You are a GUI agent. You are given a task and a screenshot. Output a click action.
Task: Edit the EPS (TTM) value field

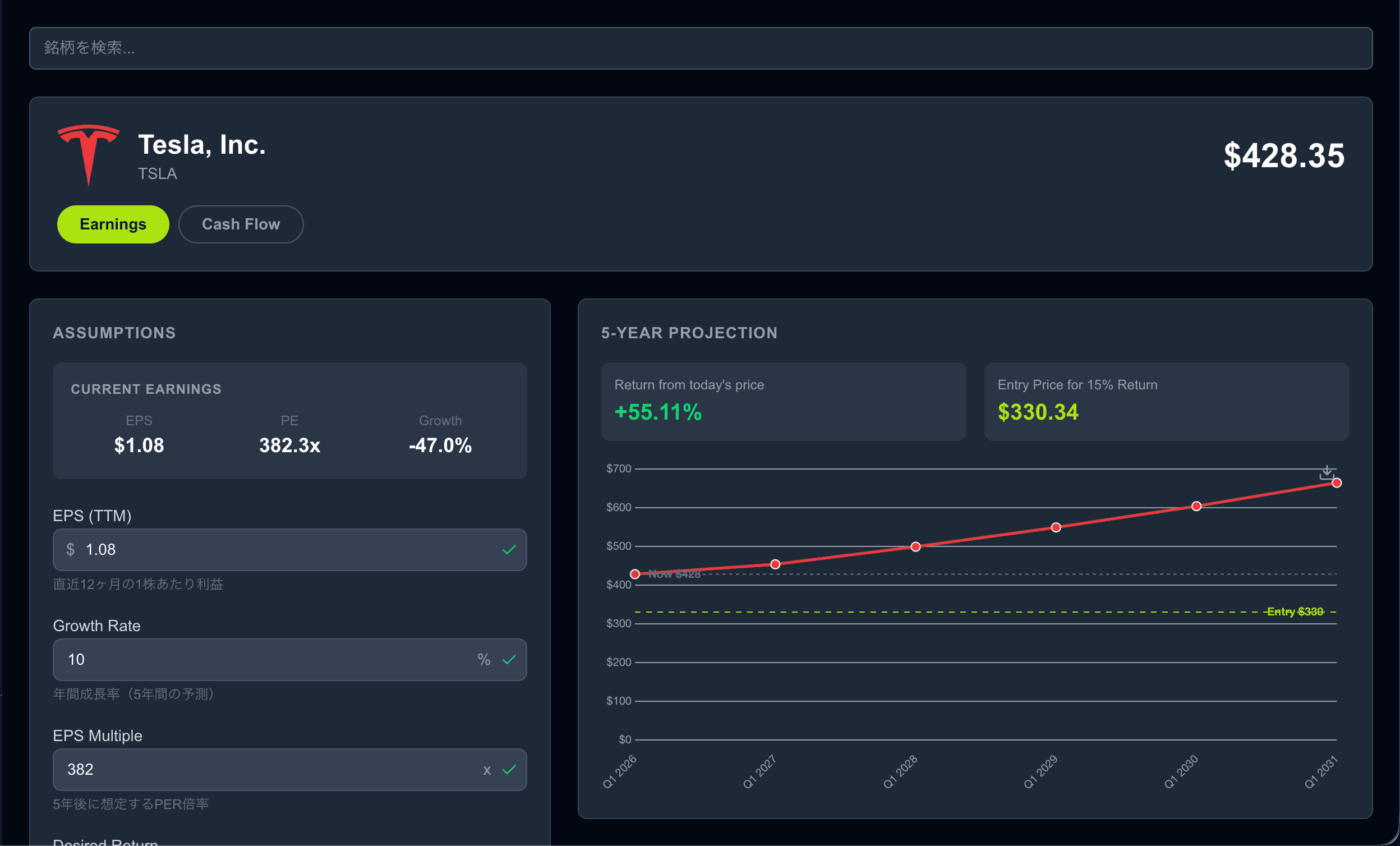pyautogui.click(x=290, y=549)
